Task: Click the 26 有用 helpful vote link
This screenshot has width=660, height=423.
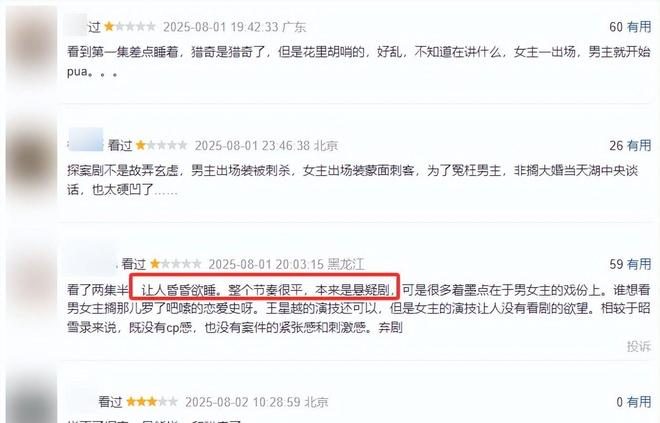Action: [x=630, y=146]
